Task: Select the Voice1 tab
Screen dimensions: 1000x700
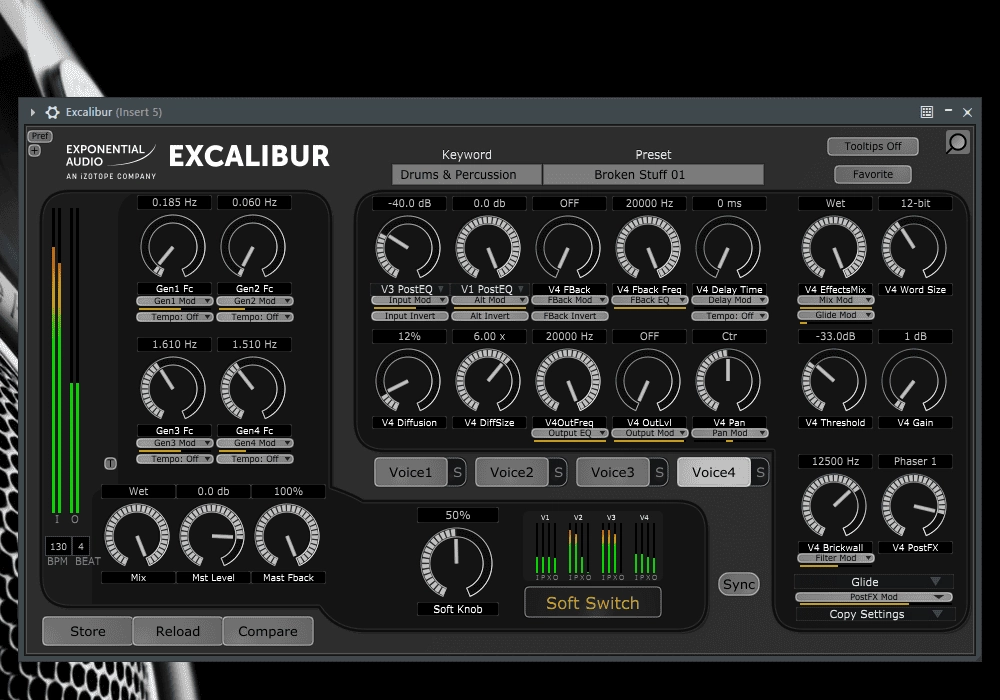Action: click(x=411, y=472)
